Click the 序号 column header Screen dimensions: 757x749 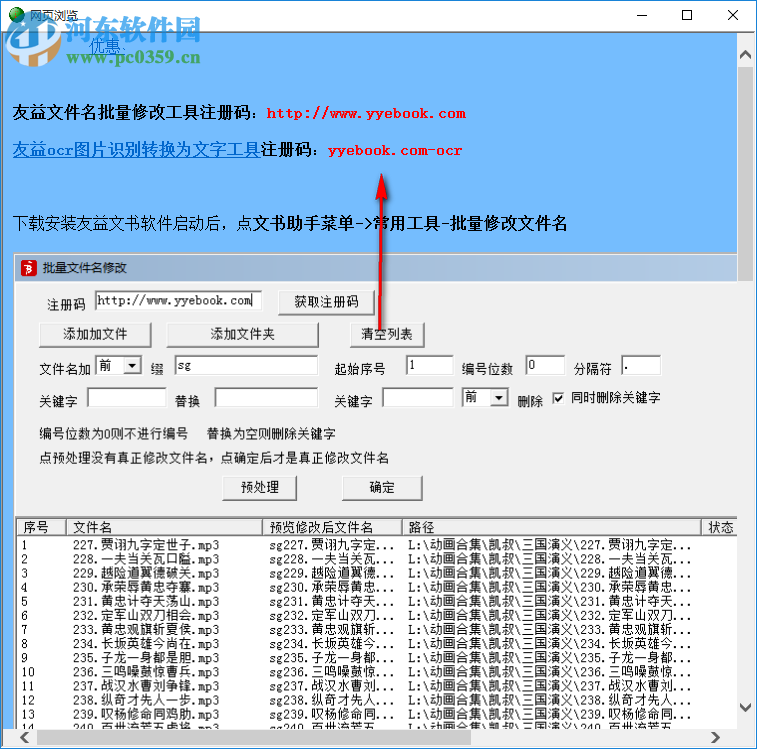tap(42, 527)
